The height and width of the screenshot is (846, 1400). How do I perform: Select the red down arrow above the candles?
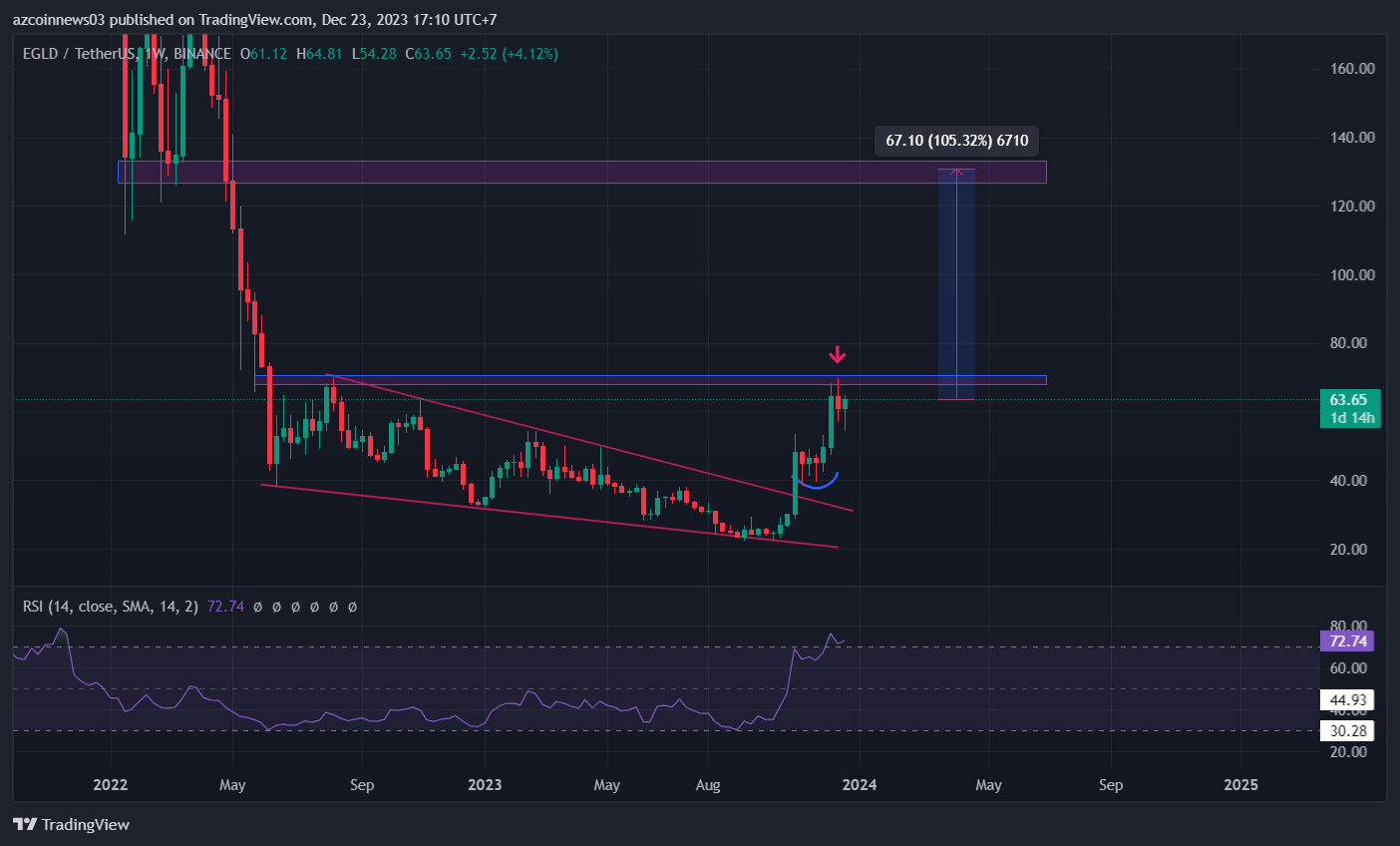(838, 354)
